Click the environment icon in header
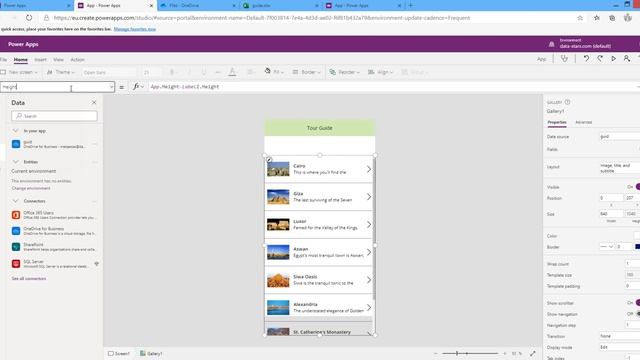This screenshot has width=640, height=360. [x=551, y=44]
